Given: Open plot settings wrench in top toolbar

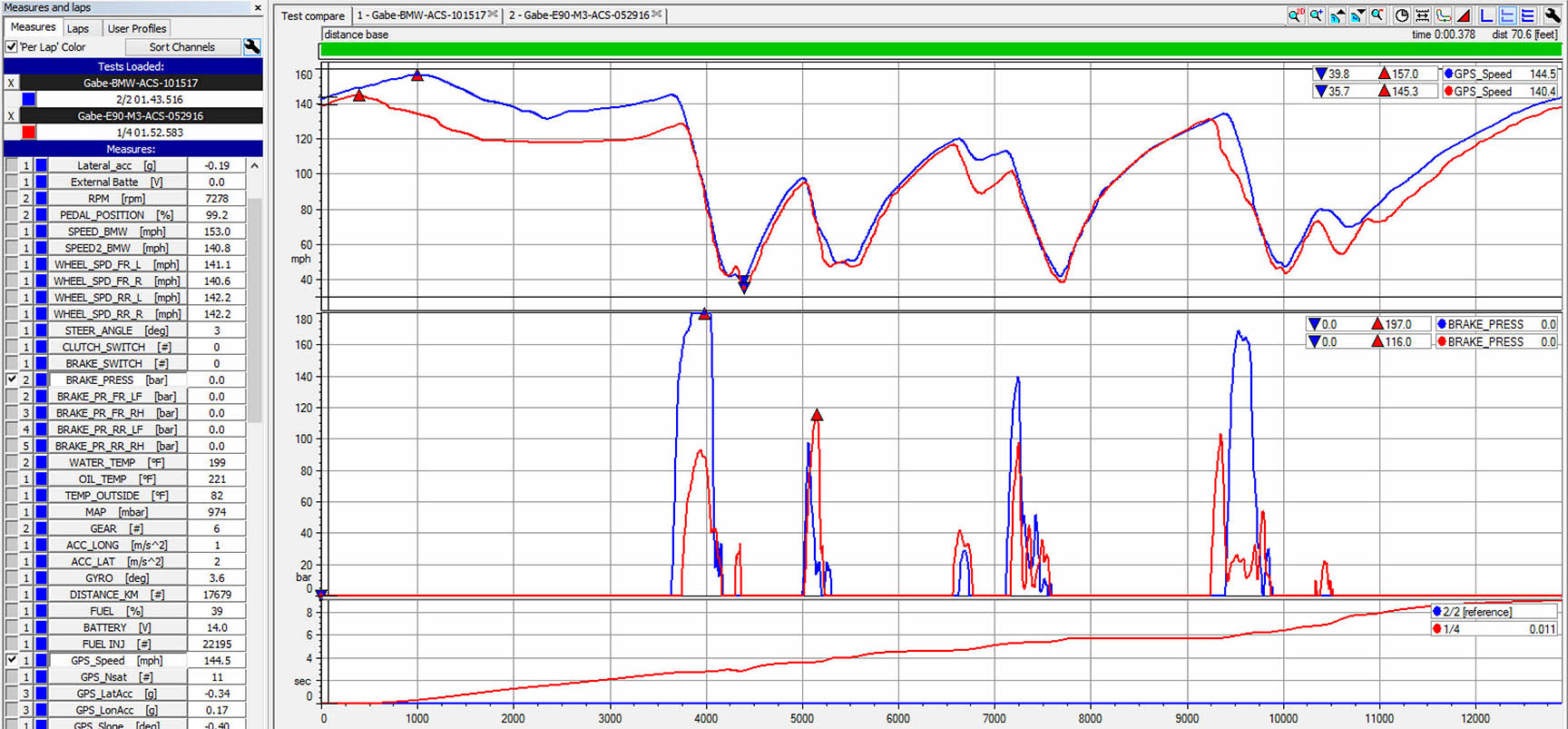Looking at the screenshot, I should tap(1552, 15).
